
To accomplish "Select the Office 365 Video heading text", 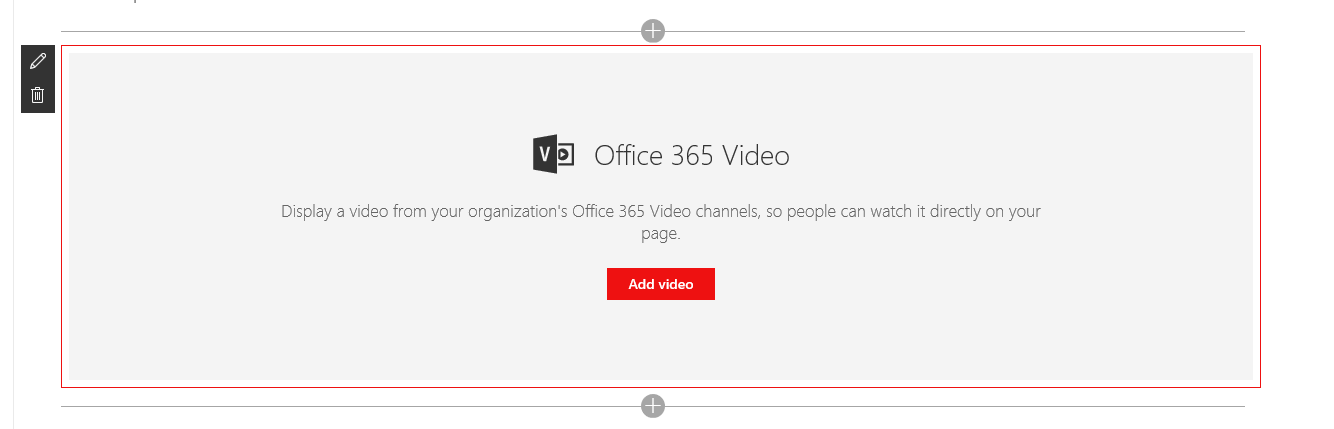I will point(692,156).
